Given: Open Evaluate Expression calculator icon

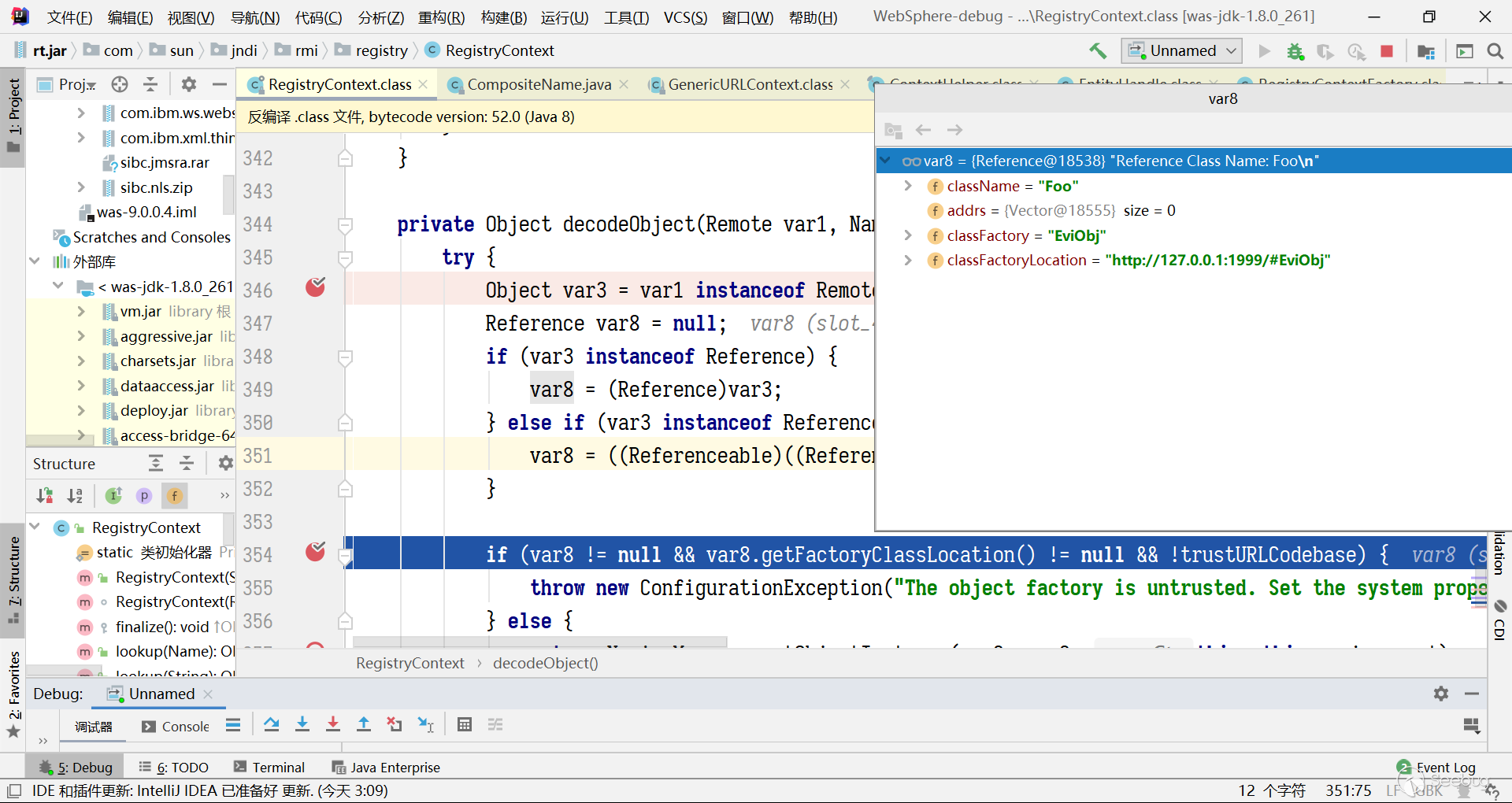Looking at the screenshot, I should click(465, 725).
